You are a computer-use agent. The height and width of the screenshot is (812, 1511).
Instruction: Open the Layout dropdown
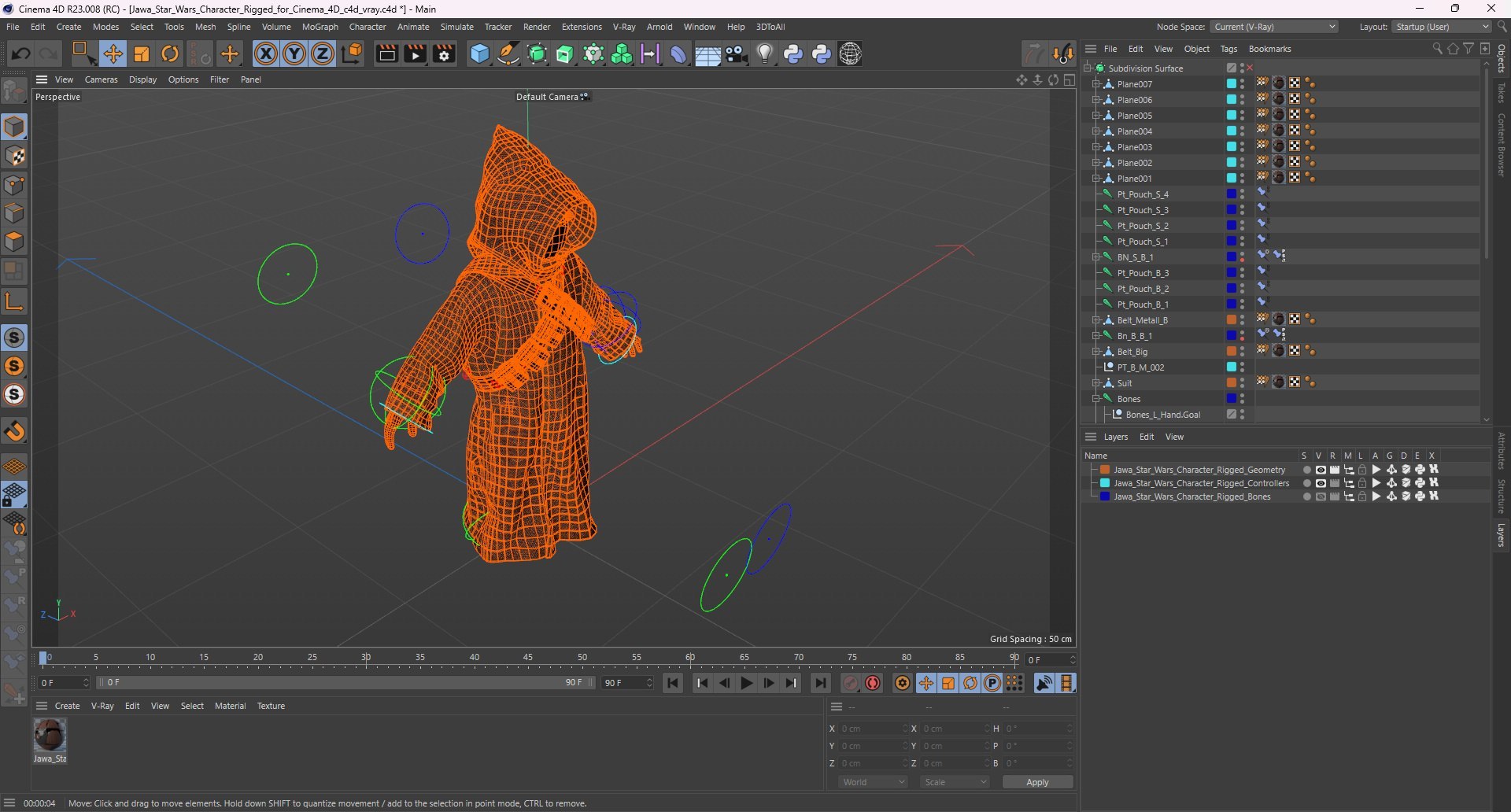(1442, 27)
